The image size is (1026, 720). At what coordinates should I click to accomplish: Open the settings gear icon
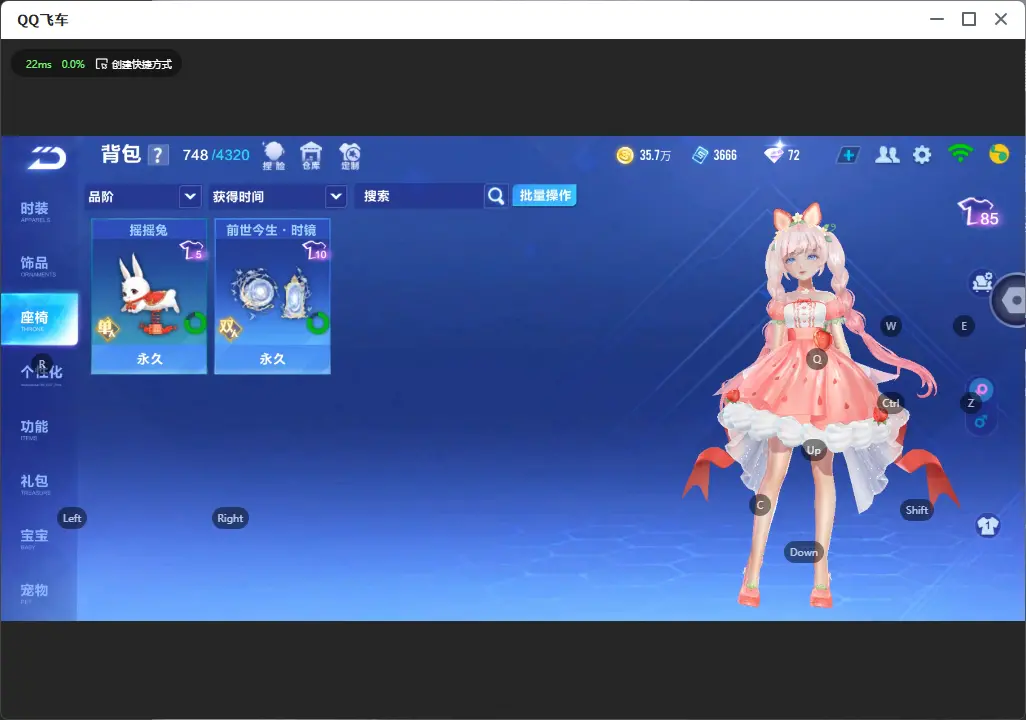922,155
